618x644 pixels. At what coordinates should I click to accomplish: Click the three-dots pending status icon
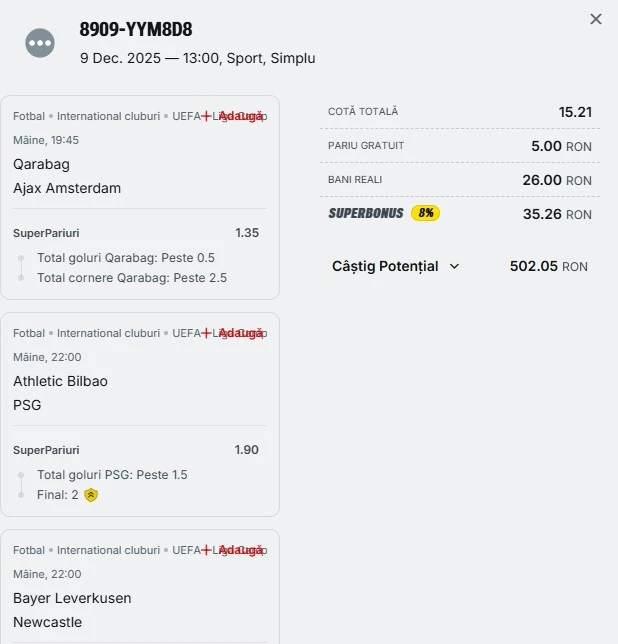(40, 43)
